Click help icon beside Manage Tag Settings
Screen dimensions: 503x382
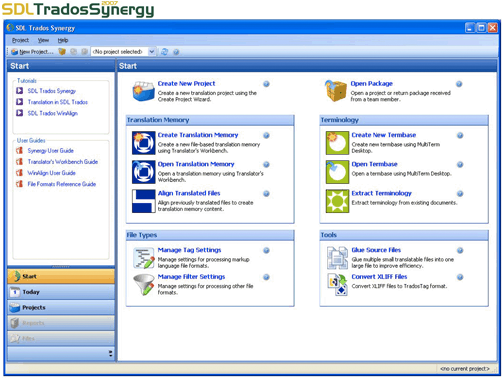tap(266, 250)
